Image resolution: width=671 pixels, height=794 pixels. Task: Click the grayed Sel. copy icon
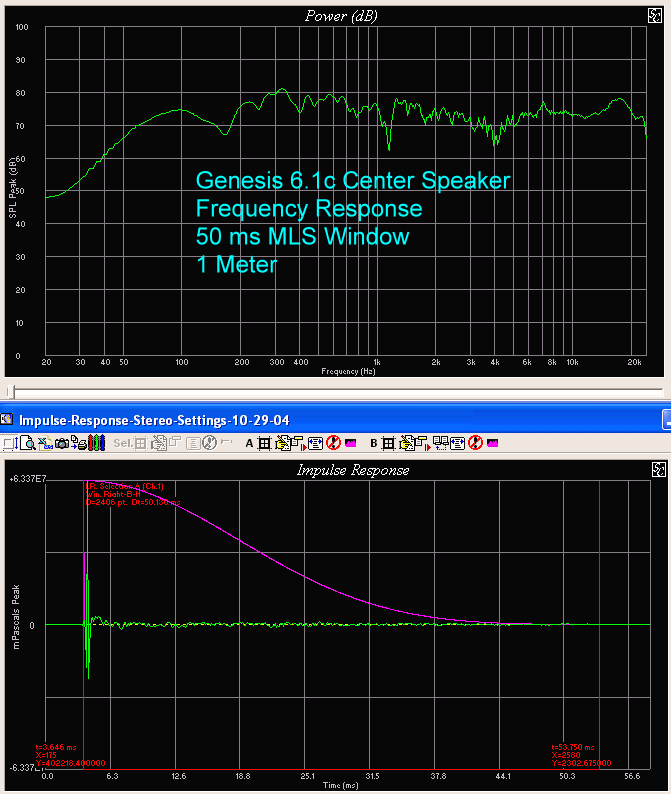(159, 444)
